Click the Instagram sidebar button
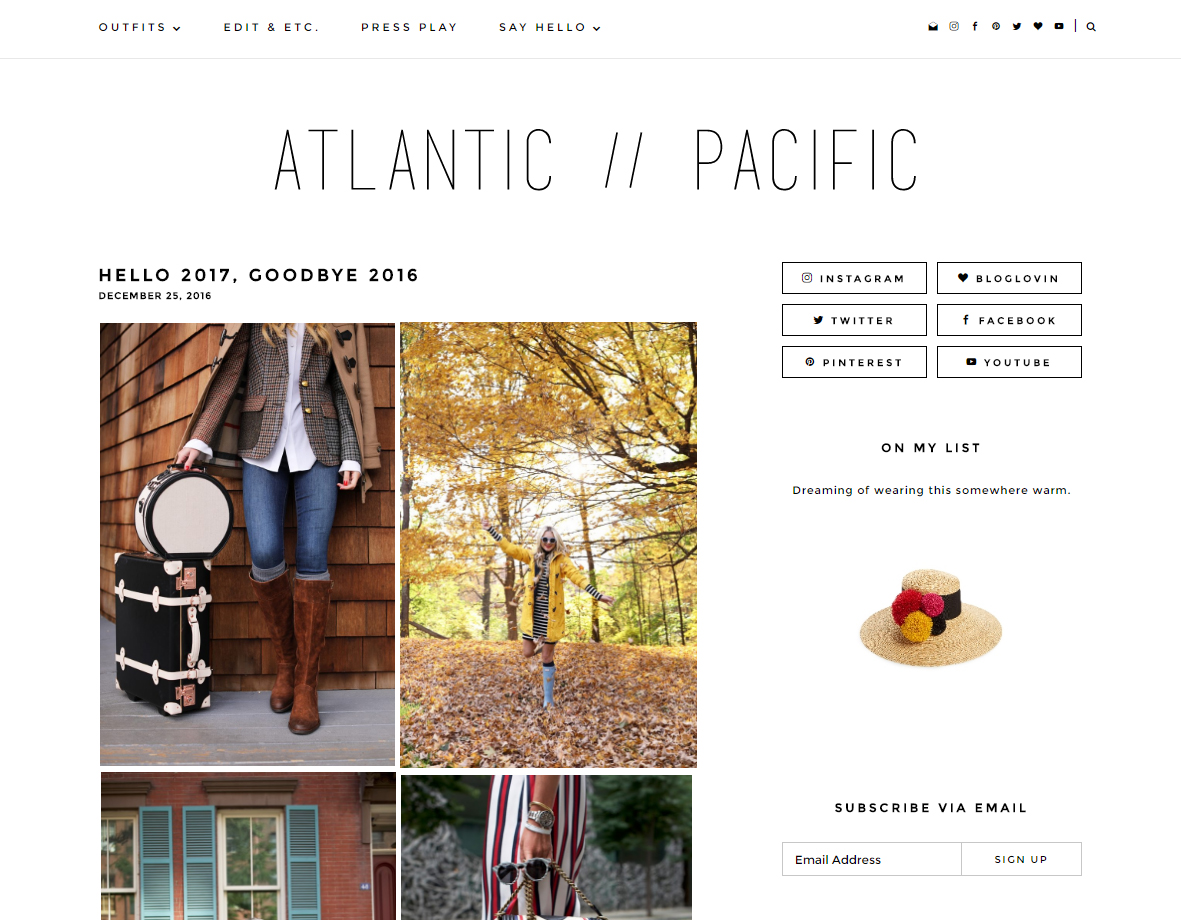The width and height of the screenshot is (1181, 920). point(854,278)
